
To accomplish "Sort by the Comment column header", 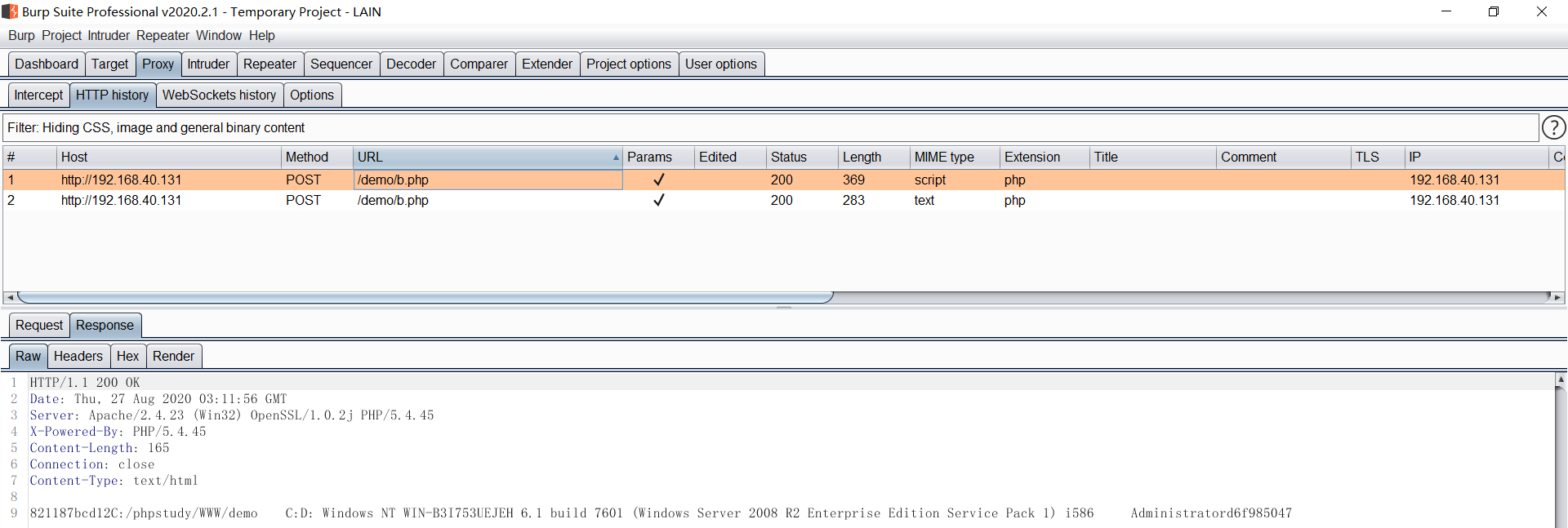I will click(x=1284, y=157).
